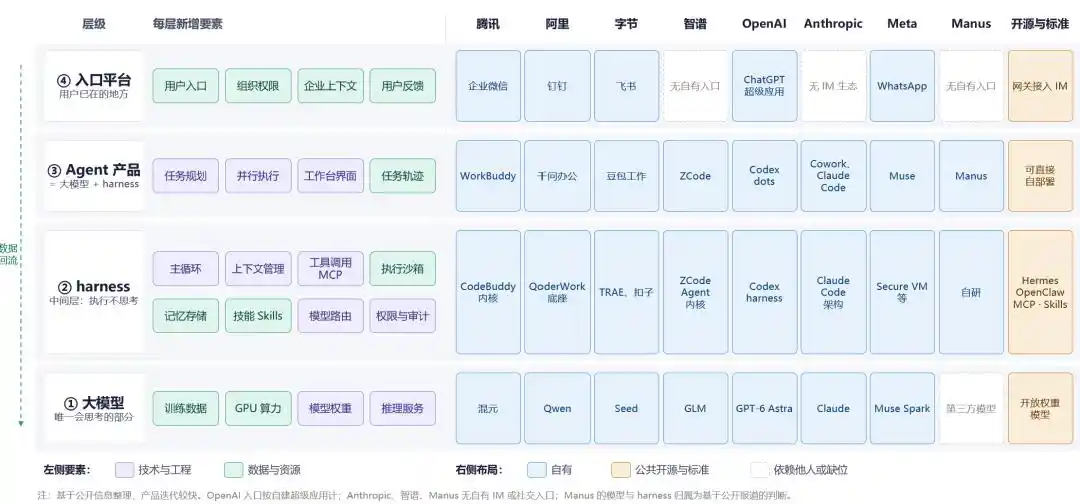
Task: Click the 推理服务 element box
Action: tap(403, 408)
